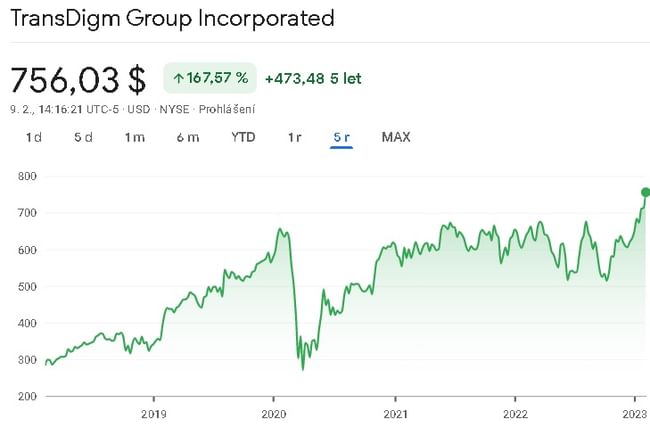650x427 pixels.
Task: Click the 756,03 $ current price
Action: [x=78, y=79]
